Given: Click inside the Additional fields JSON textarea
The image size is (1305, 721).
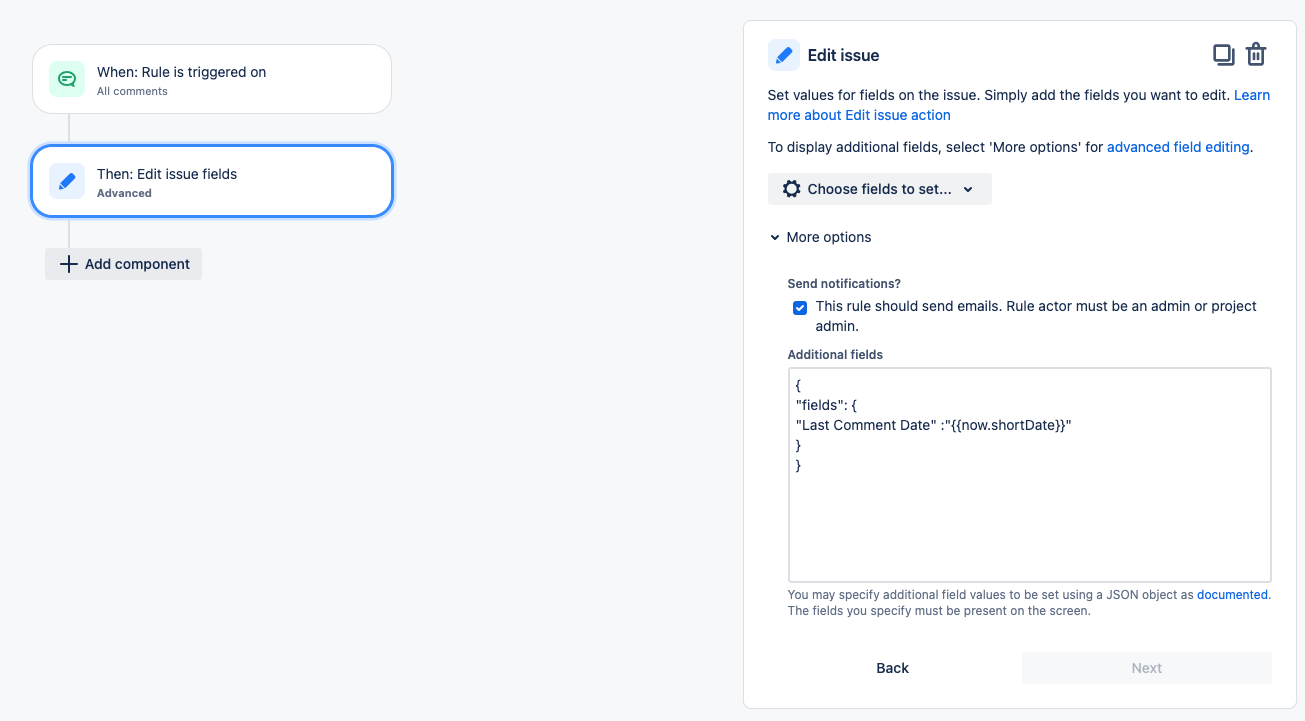Looking at the screenshot, I should tap(1030, 475).
